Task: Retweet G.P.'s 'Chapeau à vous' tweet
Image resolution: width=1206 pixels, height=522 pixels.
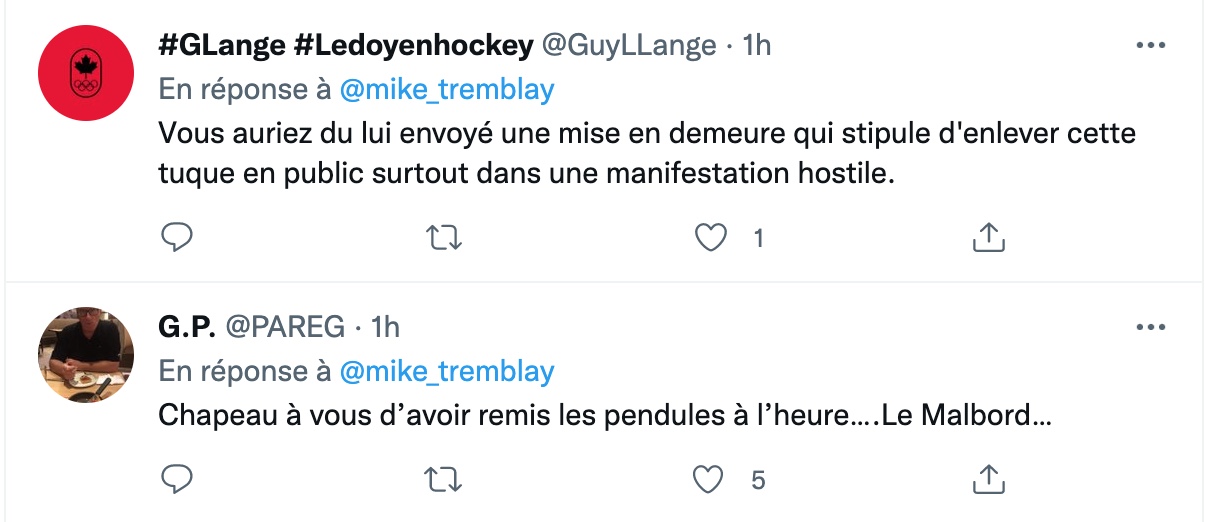Action: pos(441,480)
